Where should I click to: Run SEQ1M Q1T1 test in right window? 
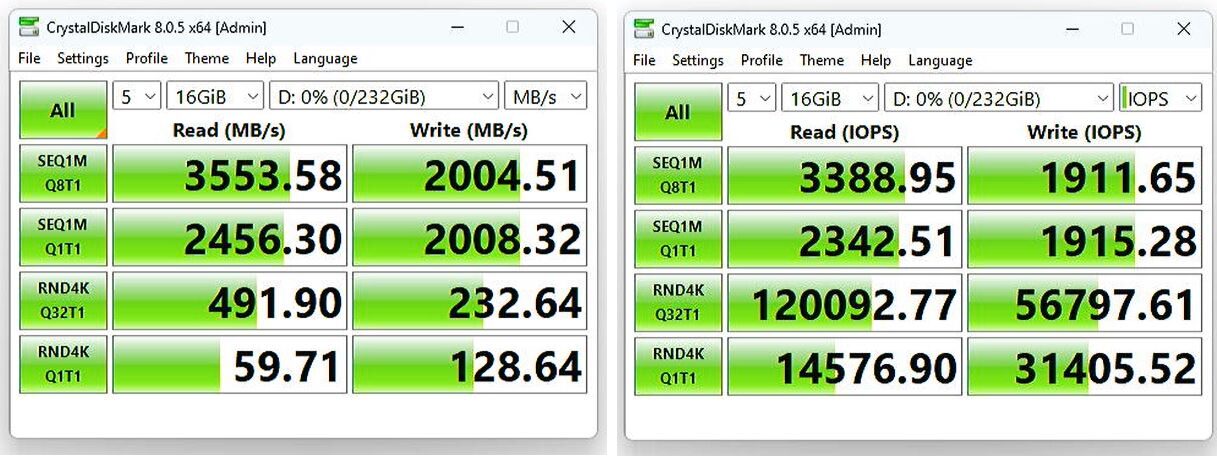tap(678, 239)
